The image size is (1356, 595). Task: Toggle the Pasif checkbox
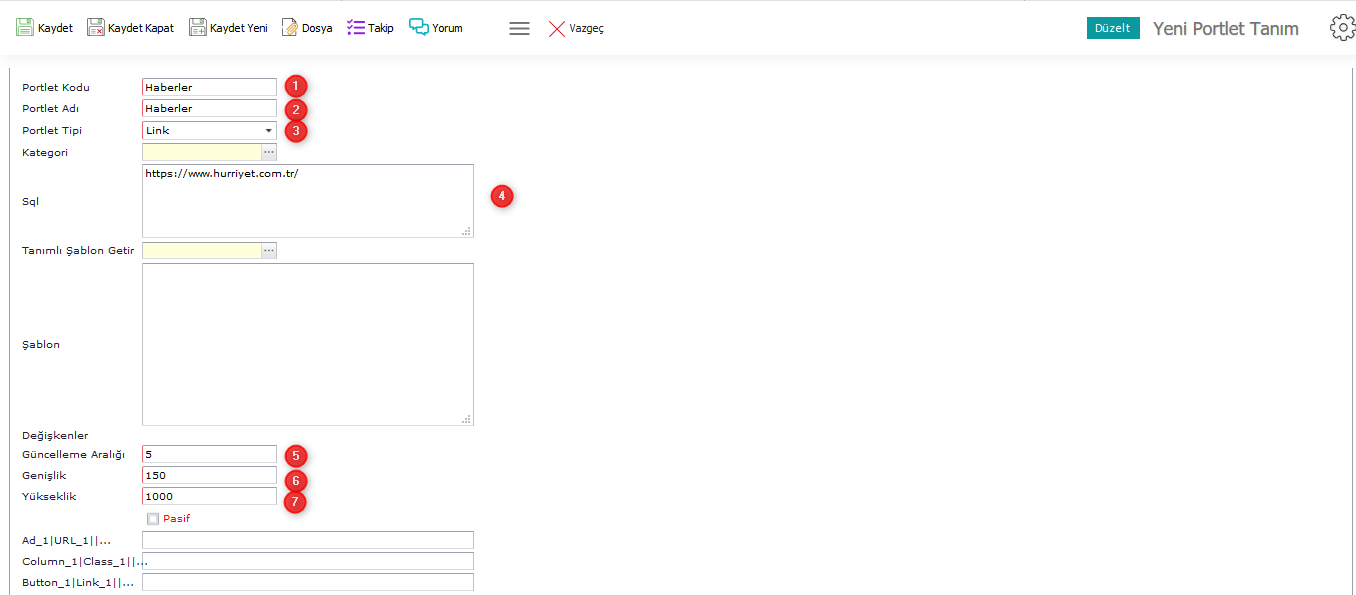pos(153,519)
